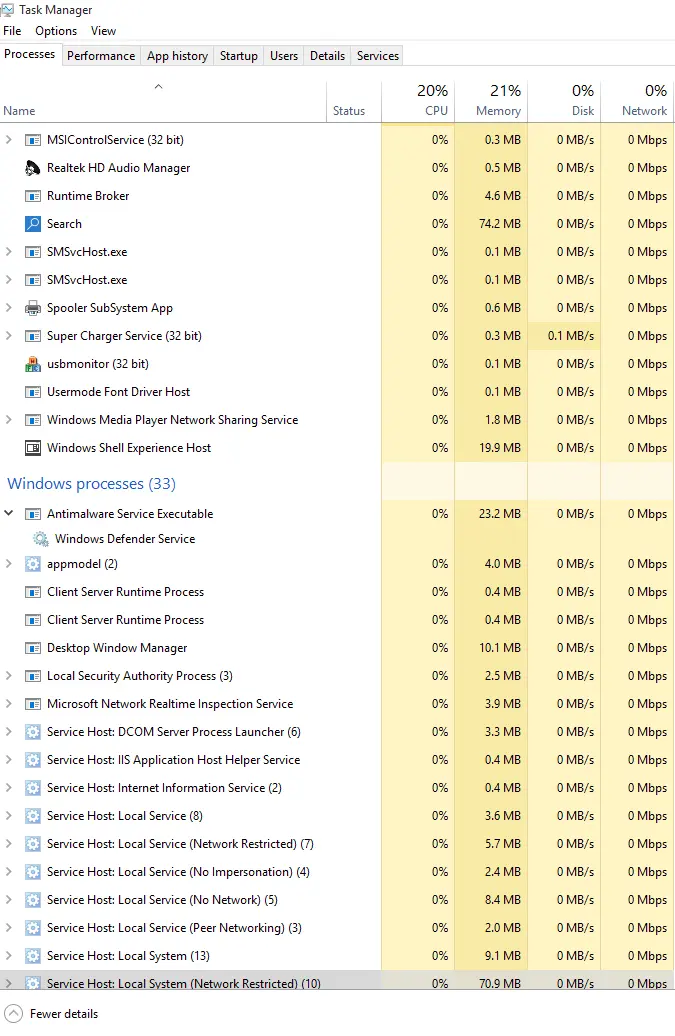This screenshot has height=1036, width=675.
Task: Expand Service Host: Local Service (Network Restricted)
Action: click(x=9, y=844)
